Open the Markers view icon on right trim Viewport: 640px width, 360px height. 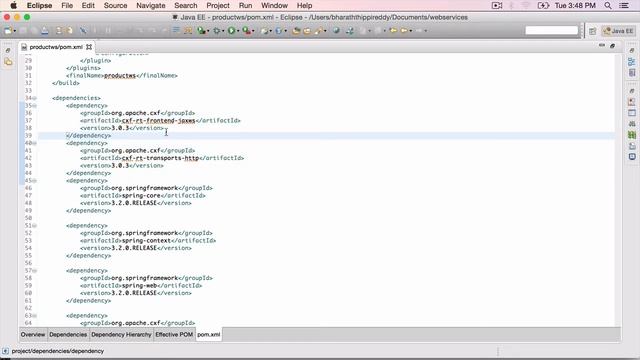tap(632, 102)
